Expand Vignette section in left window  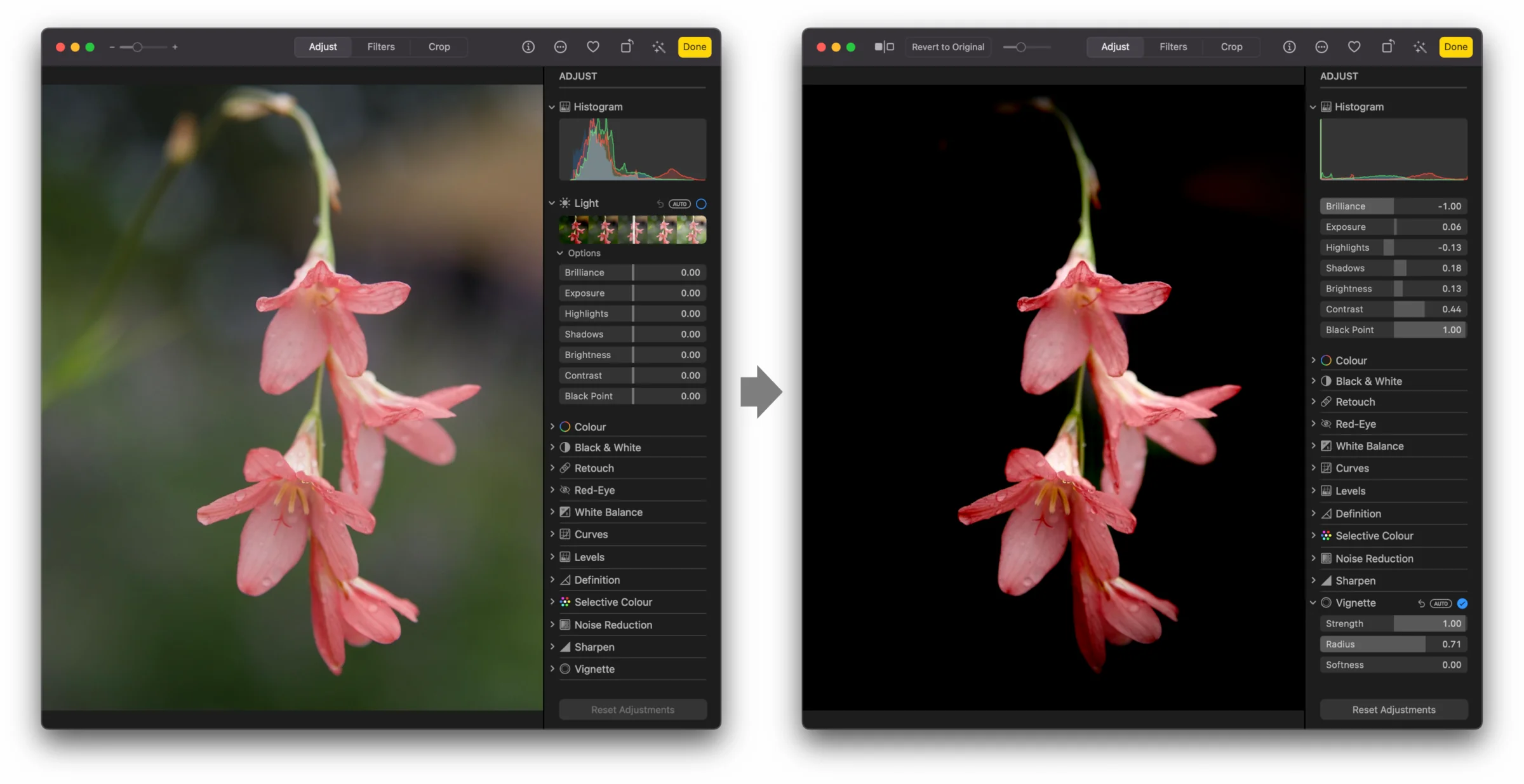pos(552,668)
